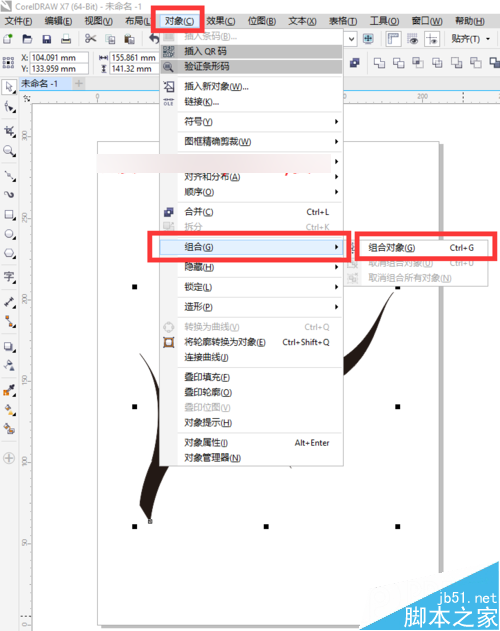Select the Freehand line tool
This screenshot has width=500, height=631.
point(9,175)
